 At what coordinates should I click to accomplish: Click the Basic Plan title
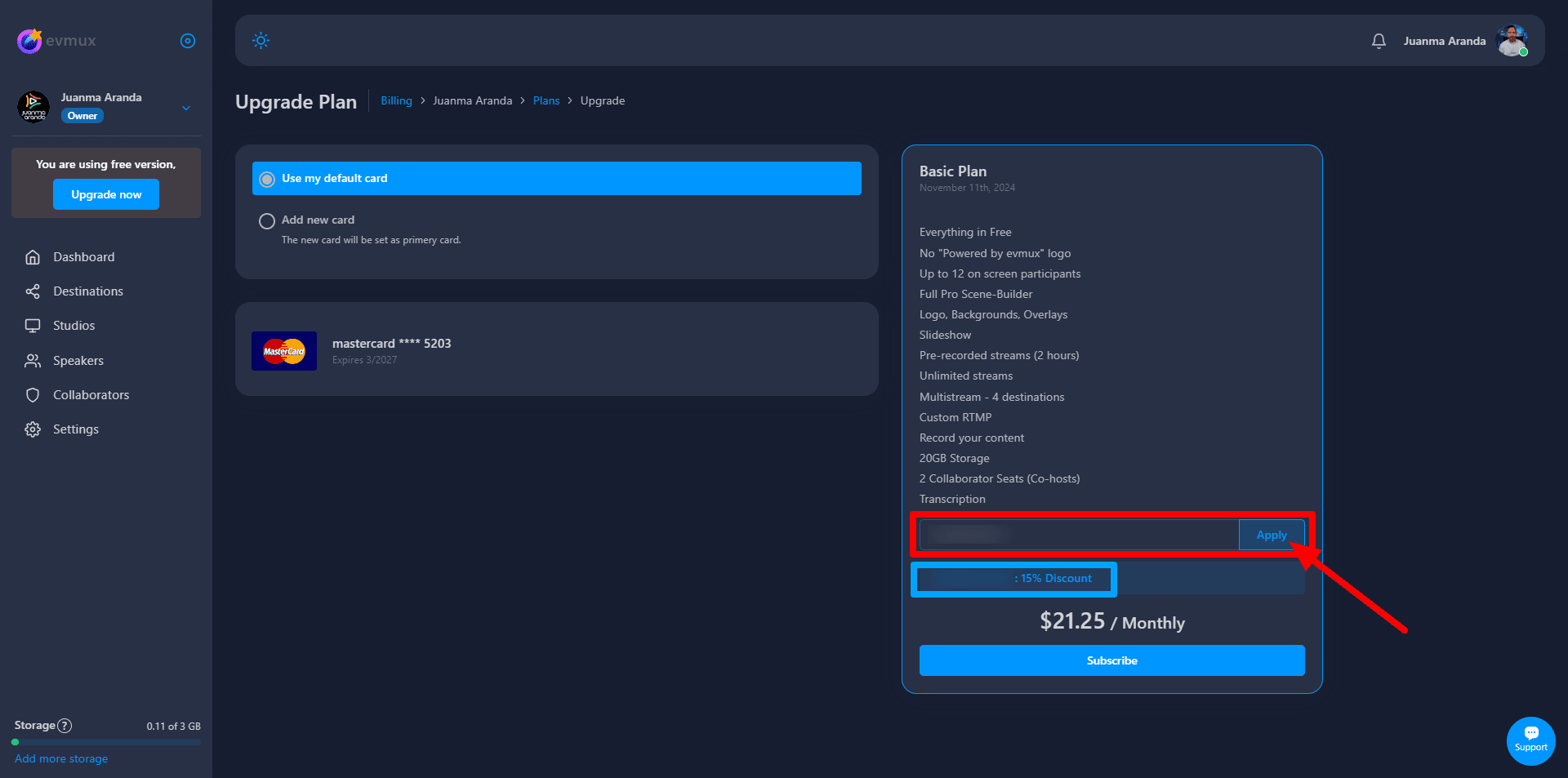[953, 171]
